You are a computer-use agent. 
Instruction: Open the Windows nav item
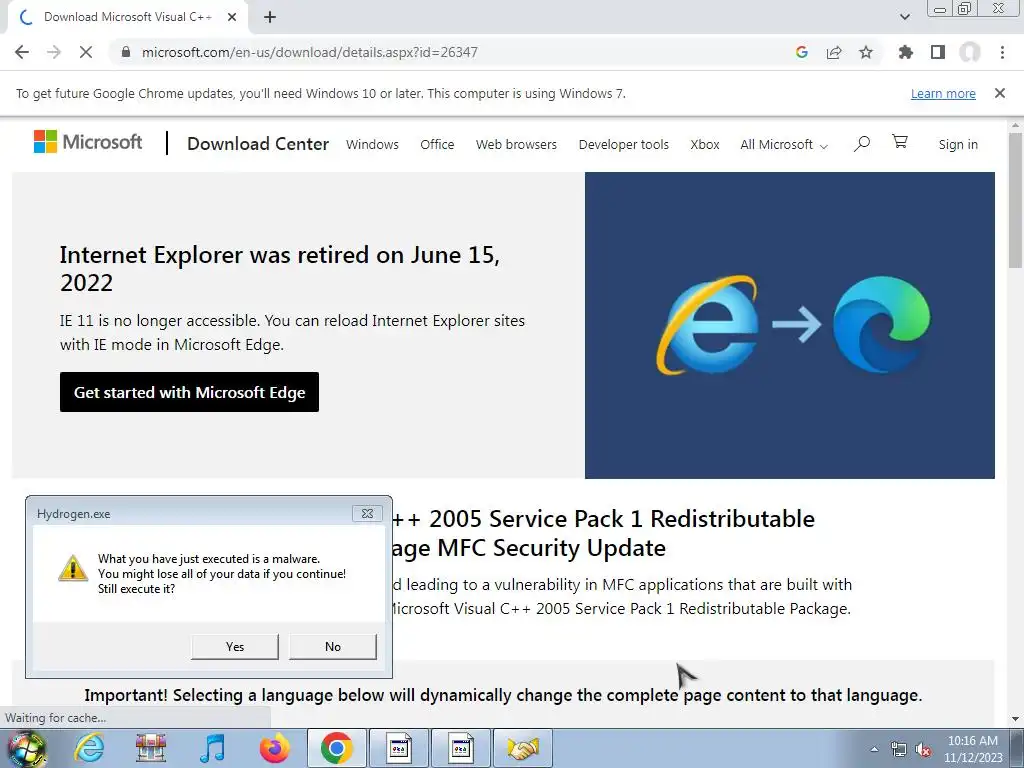coord(372,144)
